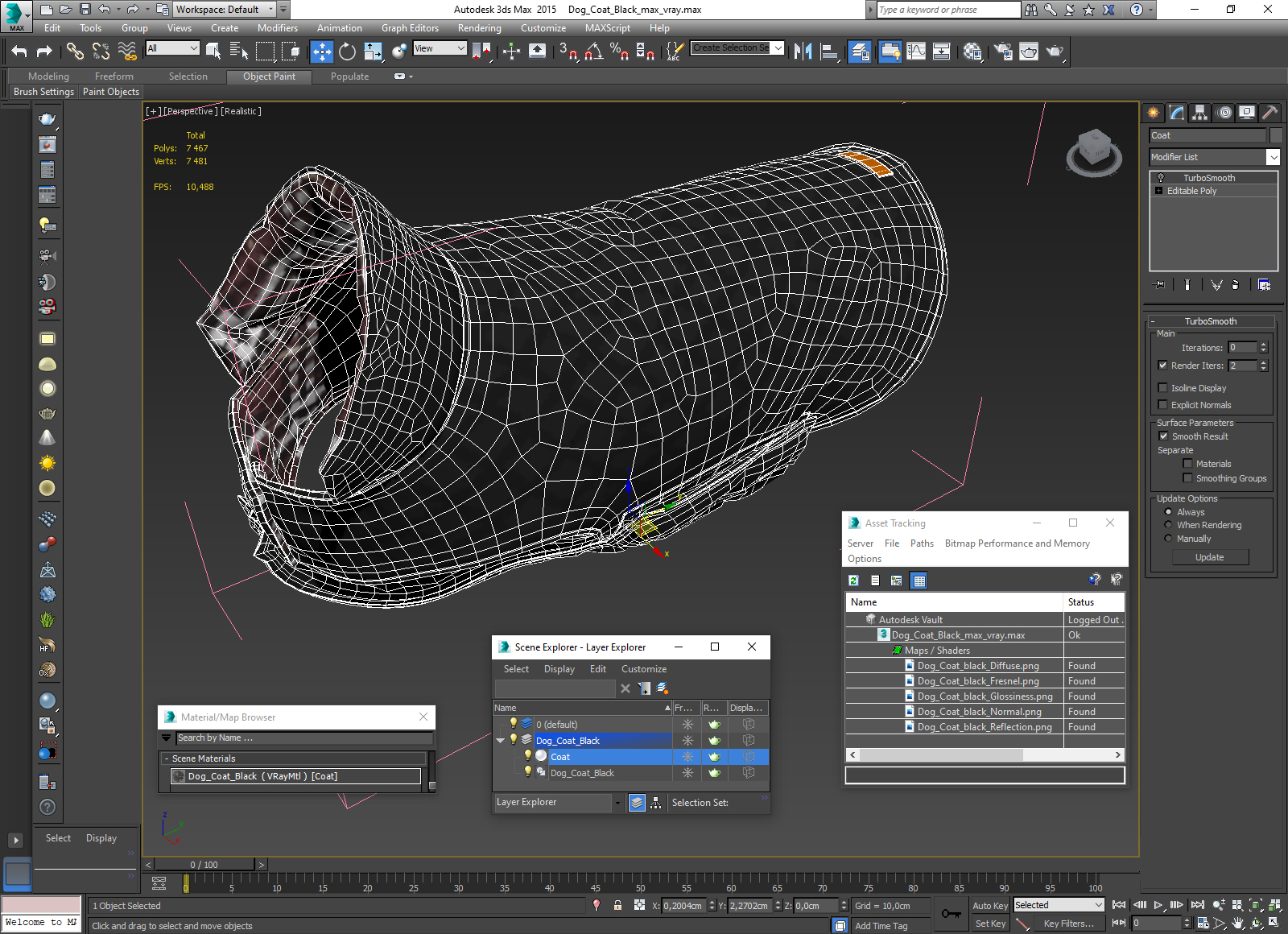Open the reference coordinate View dropdown
The image size is (1288, 934).
[440, 48]
